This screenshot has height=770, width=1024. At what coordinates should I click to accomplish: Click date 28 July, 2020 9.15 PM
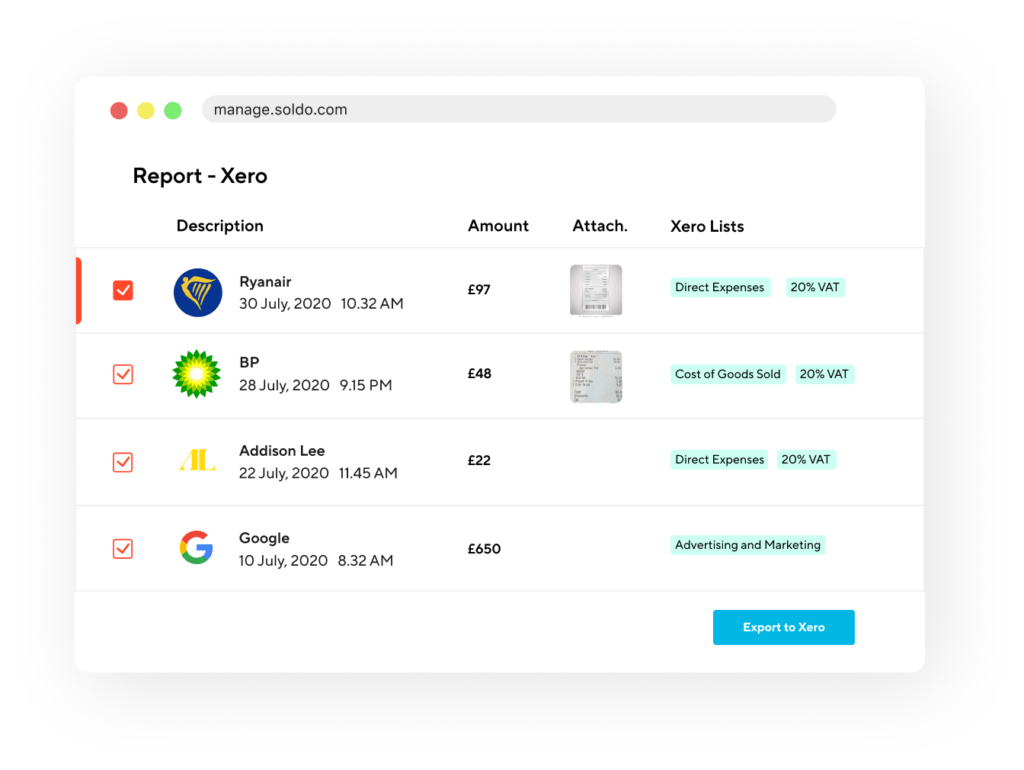pos(315,385)
